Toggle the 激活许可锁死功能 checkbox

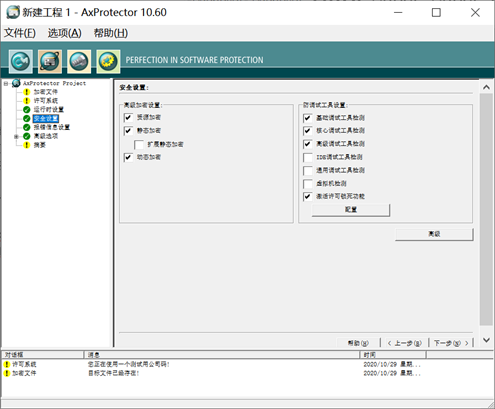click(x=308, y=197)
